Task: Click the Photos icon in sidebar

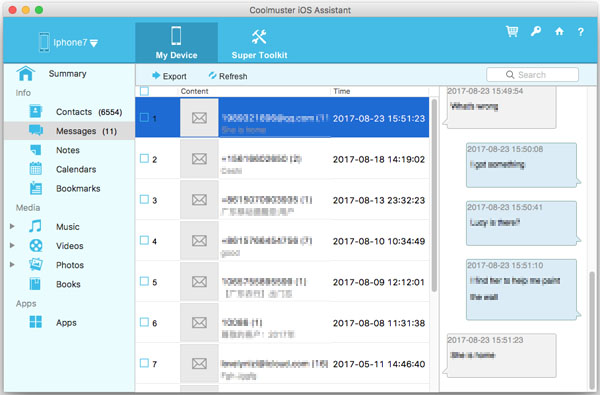Action: [36, 264]
